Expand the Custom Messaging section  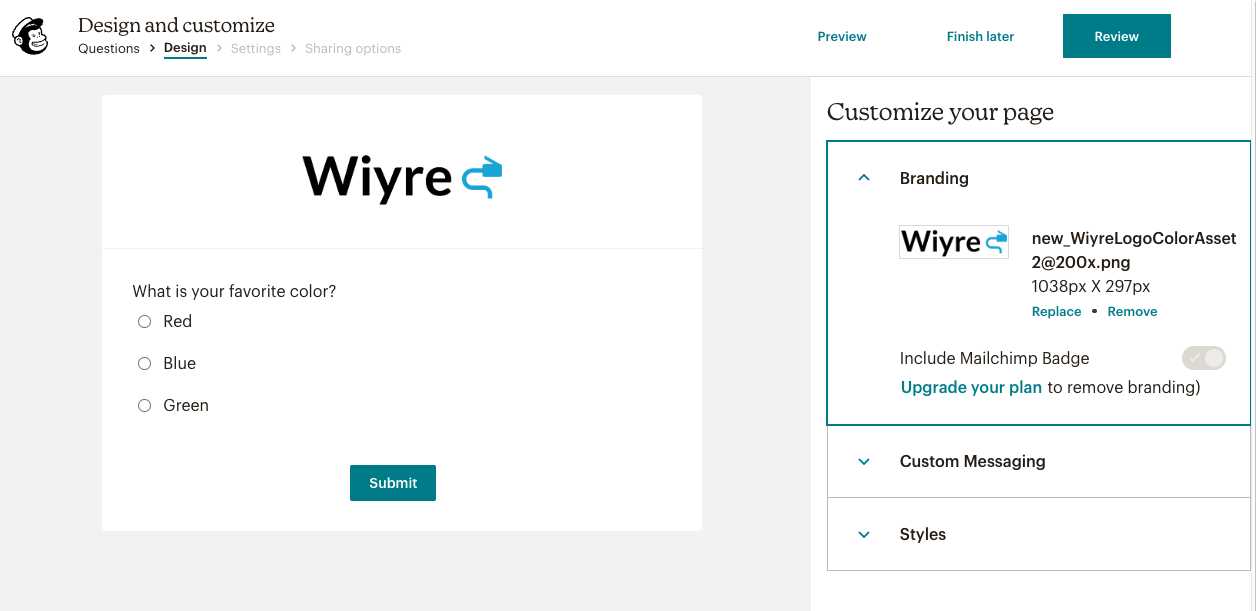point(1039,461)
